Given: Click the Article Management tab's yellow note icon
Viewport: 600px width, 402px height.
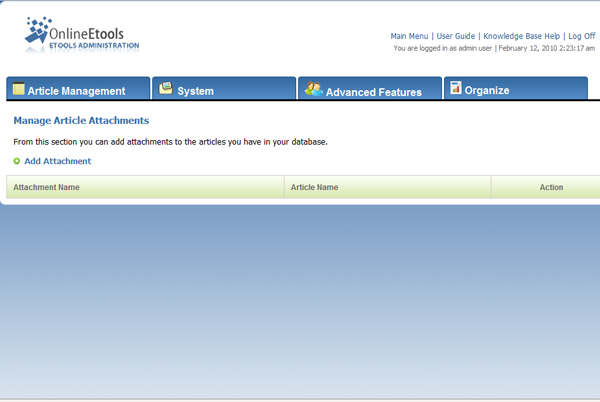Looking at the screenshot, I should click(18, 90).
